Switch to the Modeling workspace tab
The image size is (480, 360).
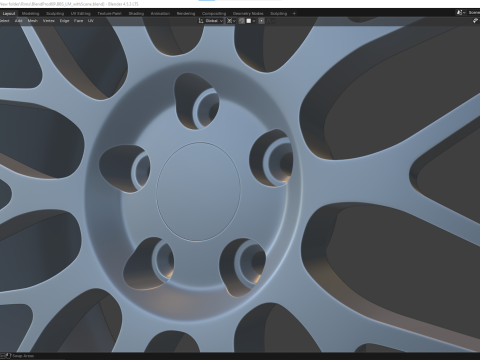[x=30, y=13]
